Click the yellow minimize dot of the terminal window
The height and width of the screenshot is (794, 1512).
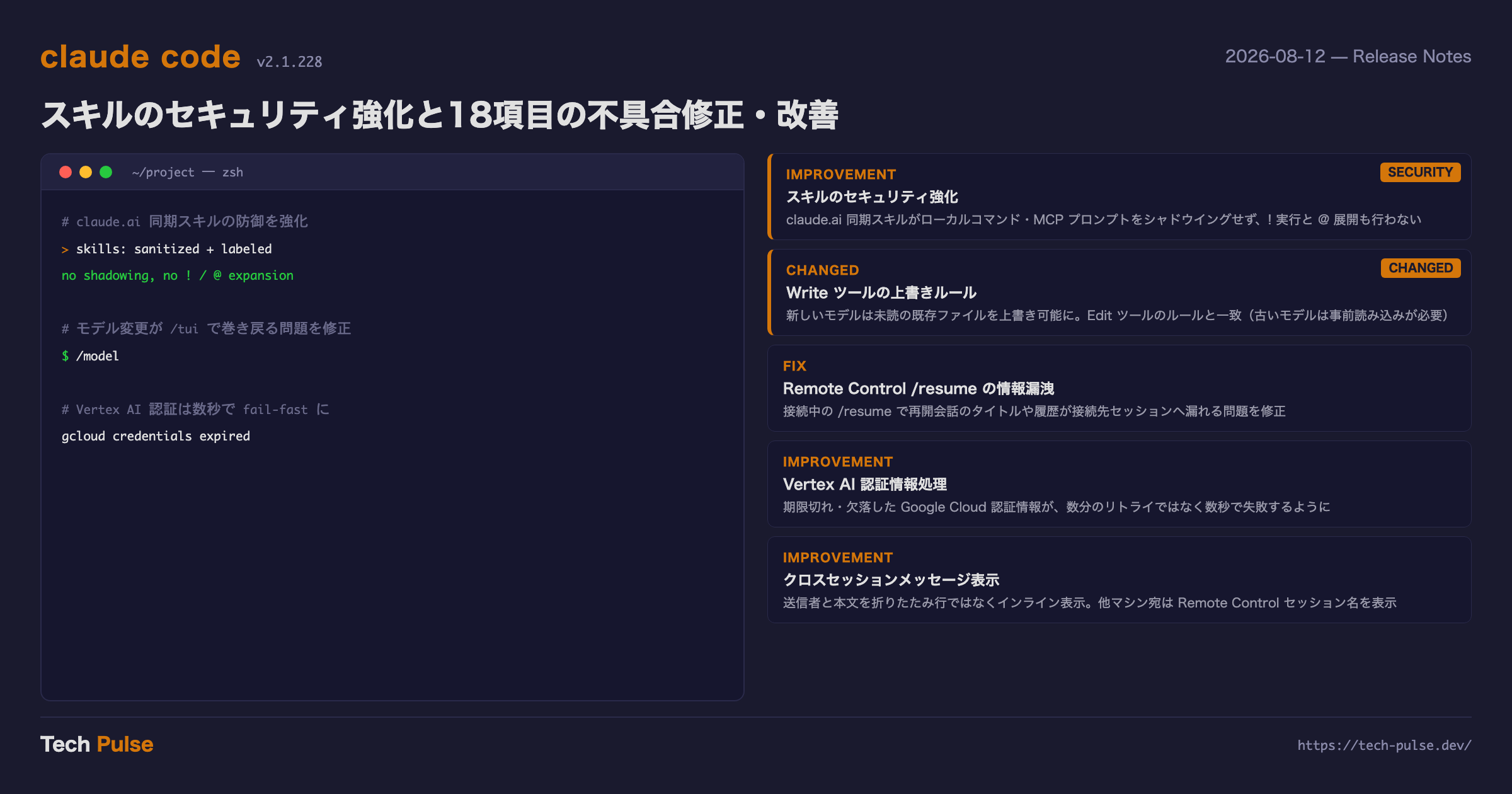[86, 172]
